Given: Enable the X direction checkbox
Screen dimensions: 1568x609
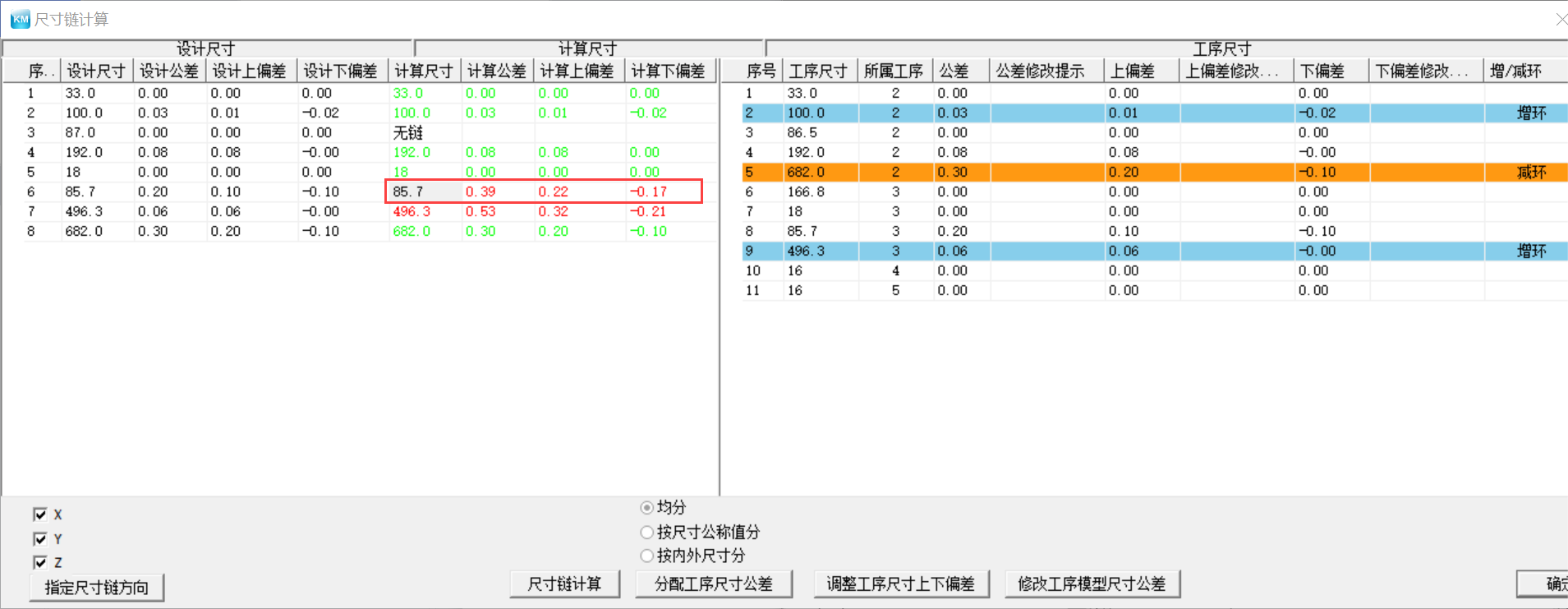Looking at the screenshot, I should 40,514.
